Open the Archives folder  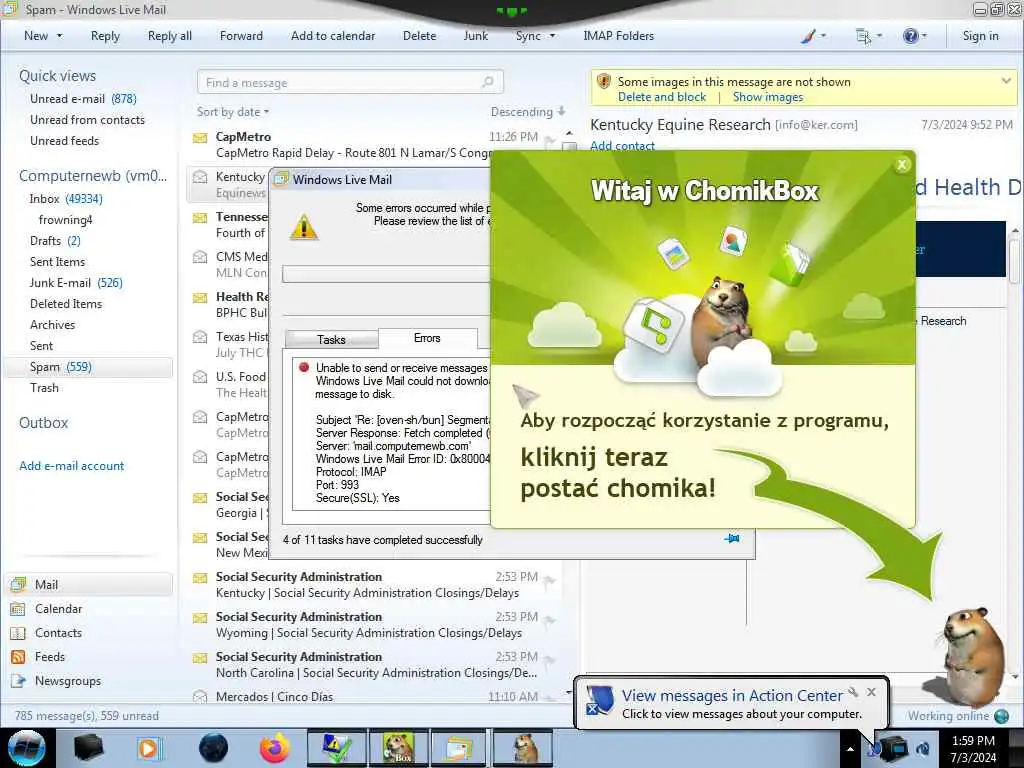pyautogui.click(x=52, y=325)
